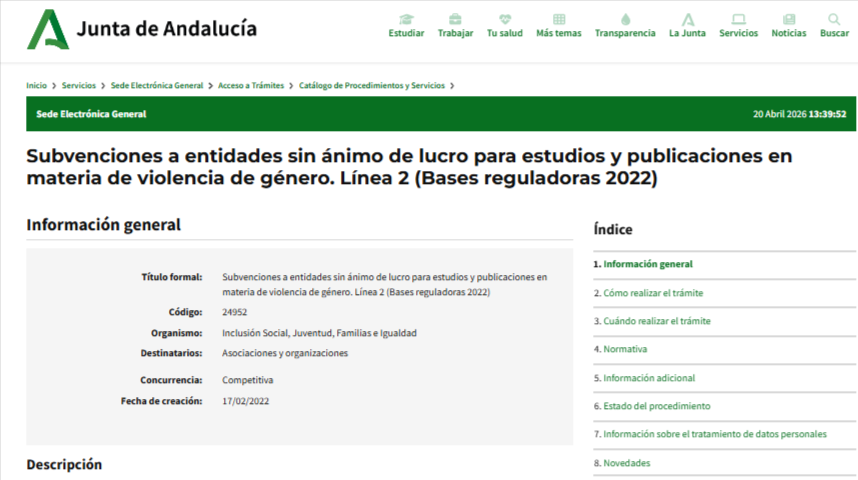Click the Título formal label

tap(172, 277)
